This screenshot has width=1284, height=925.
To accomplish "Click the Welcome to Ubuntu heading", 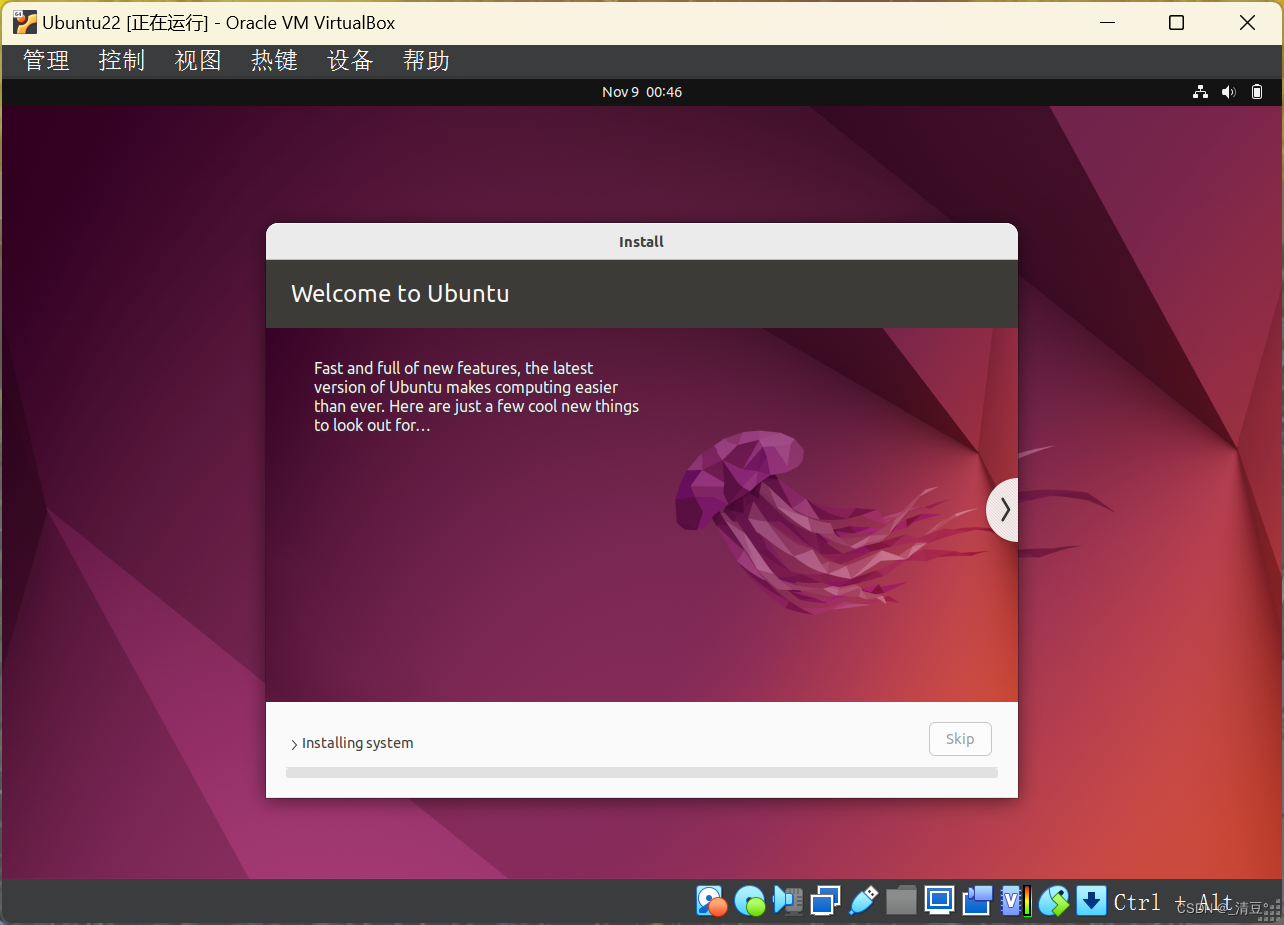I will tap(400, 294).
